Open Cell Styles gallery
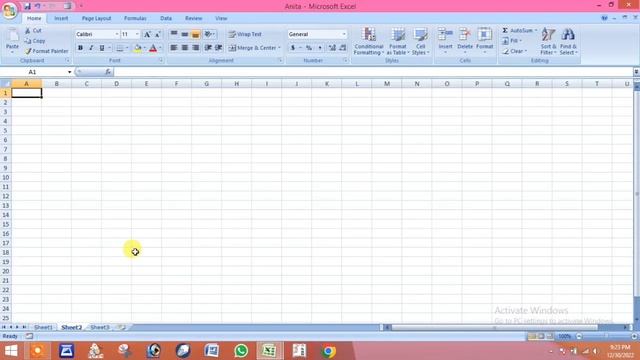Viewport: 640px width, 360px height. (x=420, y=41)
